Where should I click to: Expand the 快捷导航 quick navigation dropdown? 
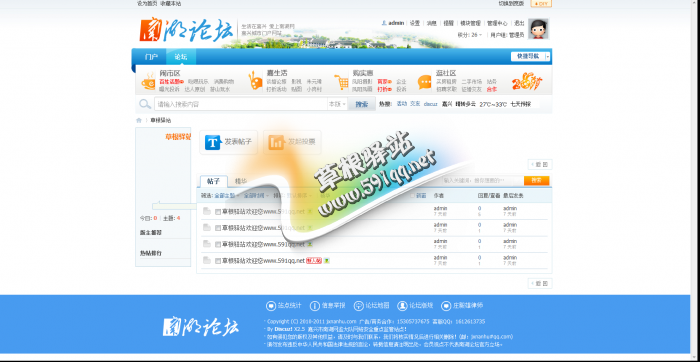[x=530, y=56]
